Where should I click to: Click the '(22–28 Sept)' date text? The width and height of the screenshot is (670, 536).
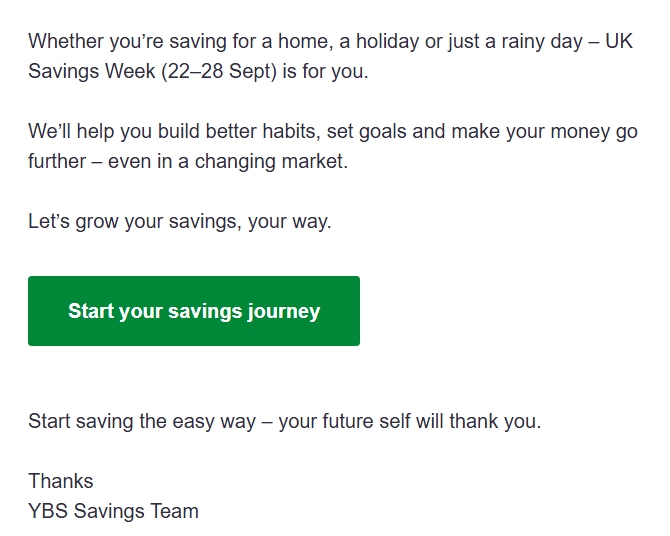click(x=219, y=71)
